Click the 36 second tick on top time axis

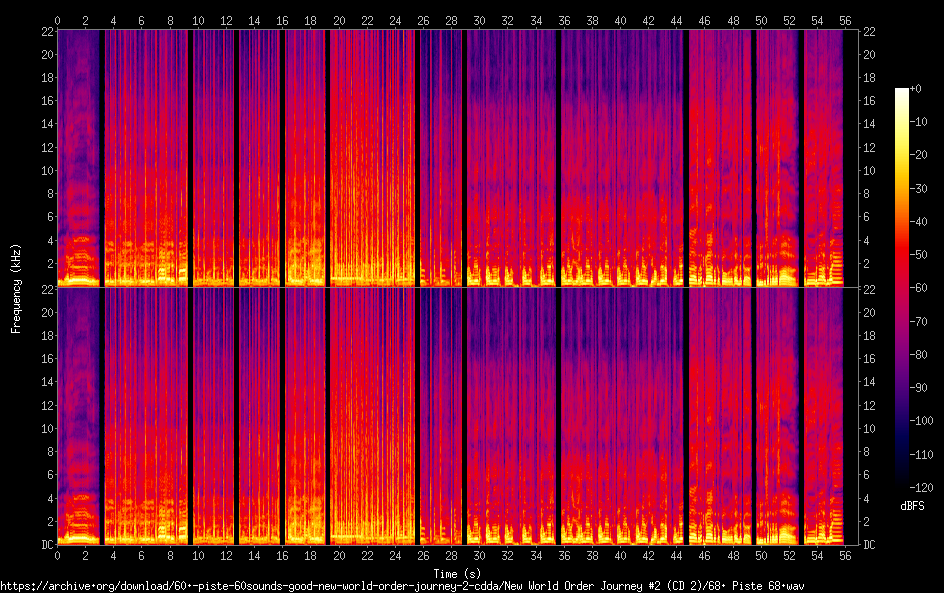(564, 20)
